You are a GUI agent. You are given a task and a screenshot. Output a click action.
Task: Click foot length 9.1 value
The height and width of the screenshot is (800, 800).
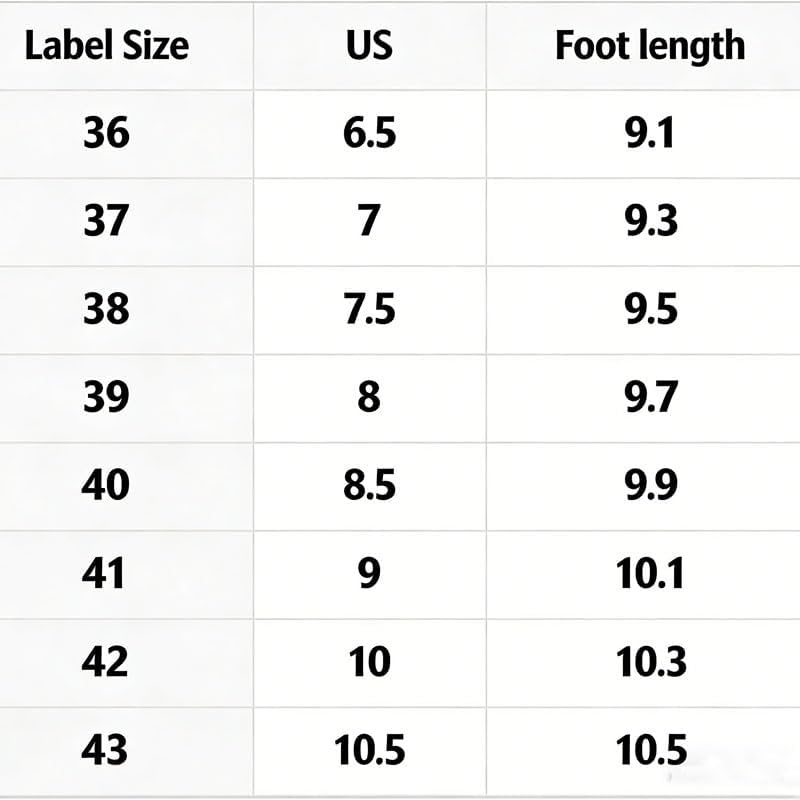650,133
